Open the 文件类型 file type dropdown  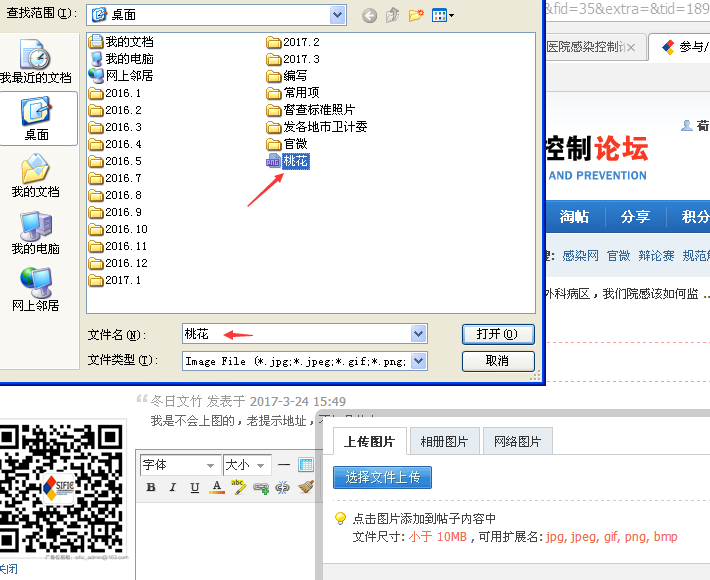(418, 361)
